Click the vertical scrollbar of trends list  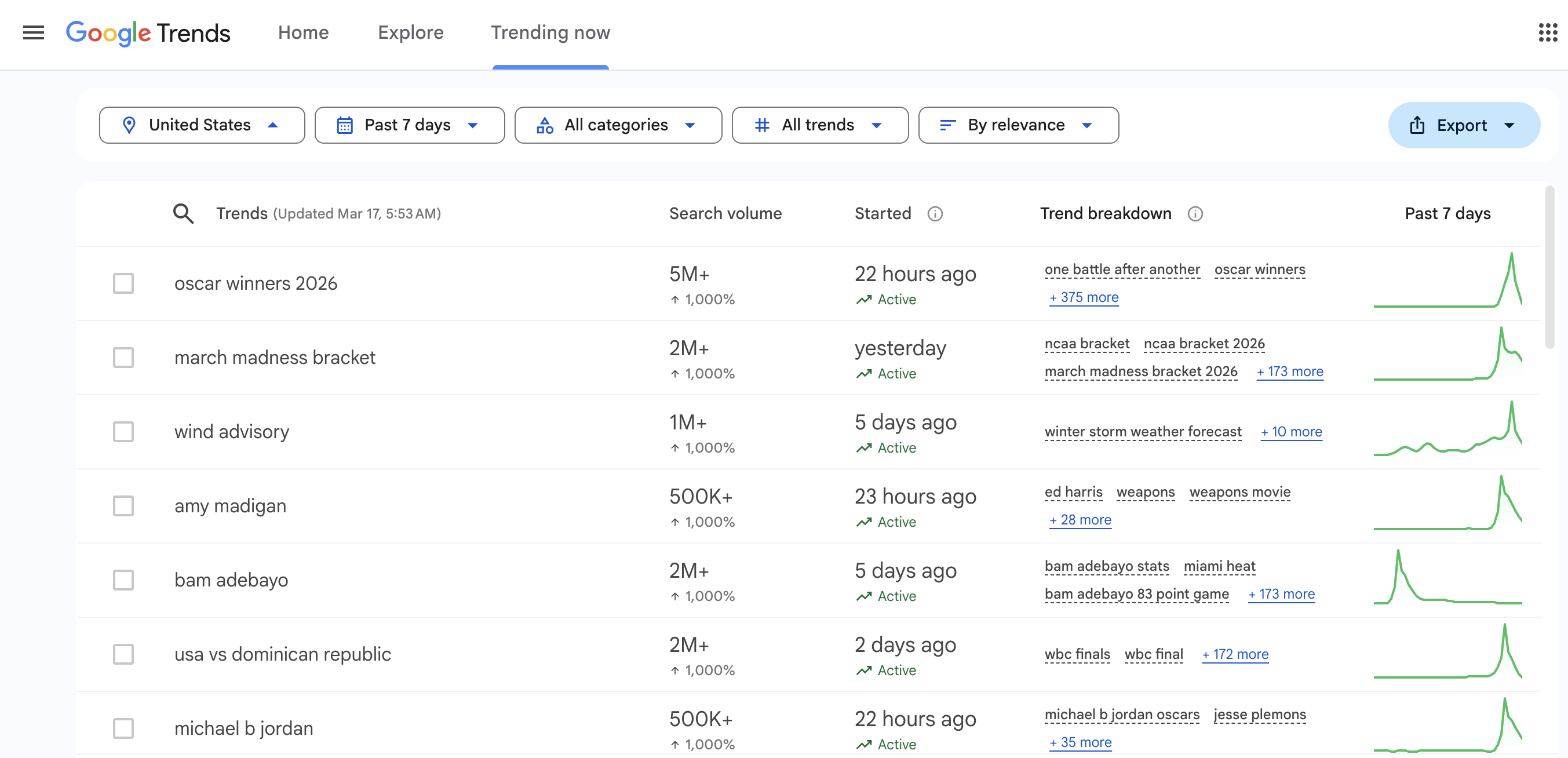point(1549,268)
